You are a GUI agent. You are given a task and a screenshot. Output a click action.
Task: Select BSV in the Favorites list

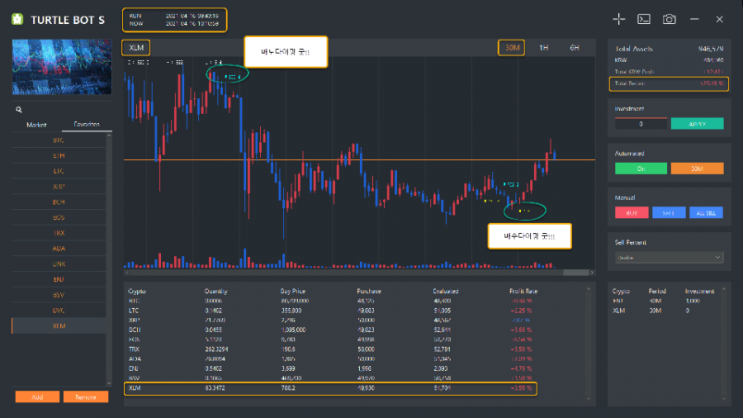[59, 295]
